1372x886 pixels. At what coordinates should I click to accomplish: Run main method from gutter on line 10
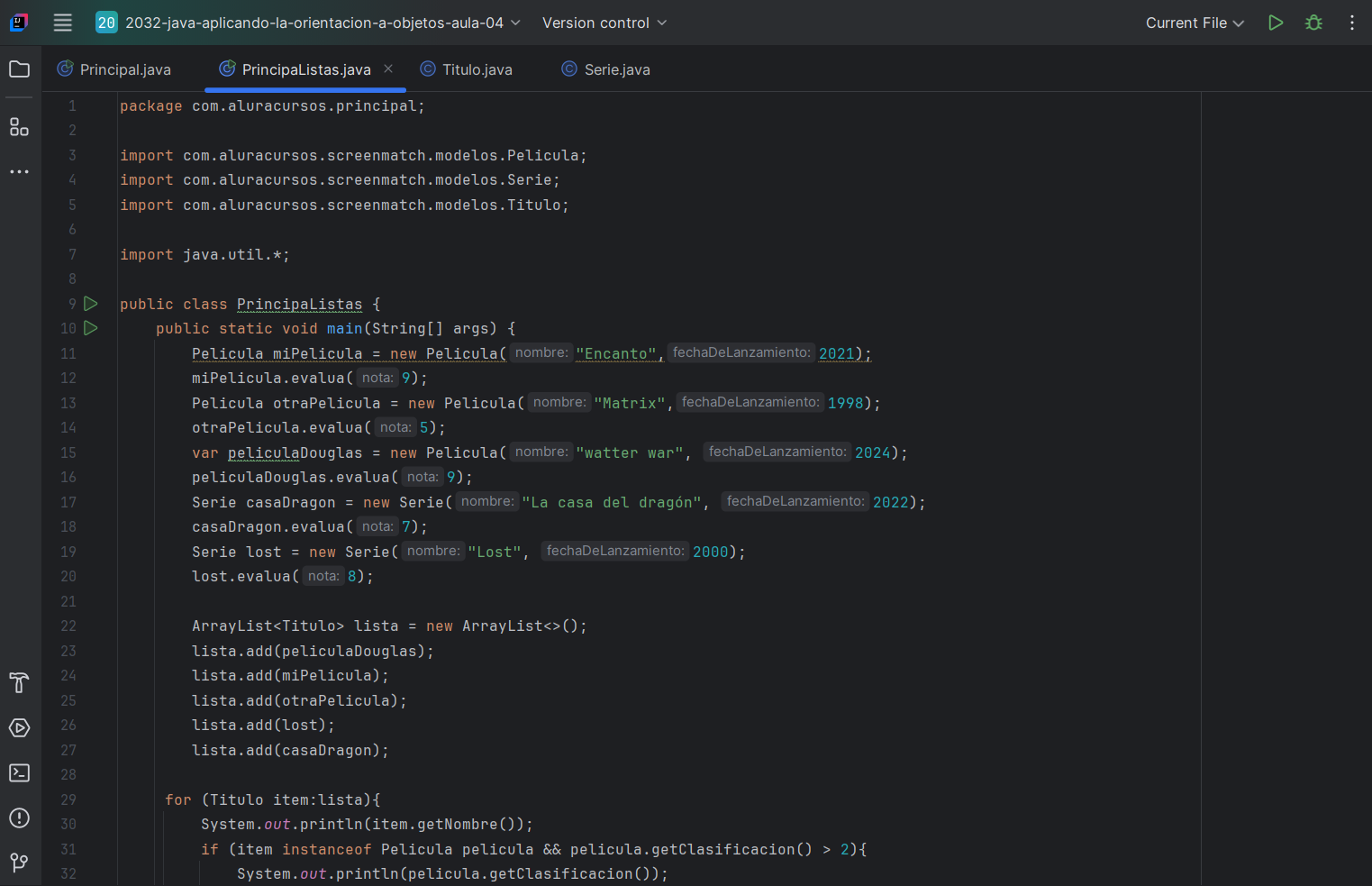91,328
